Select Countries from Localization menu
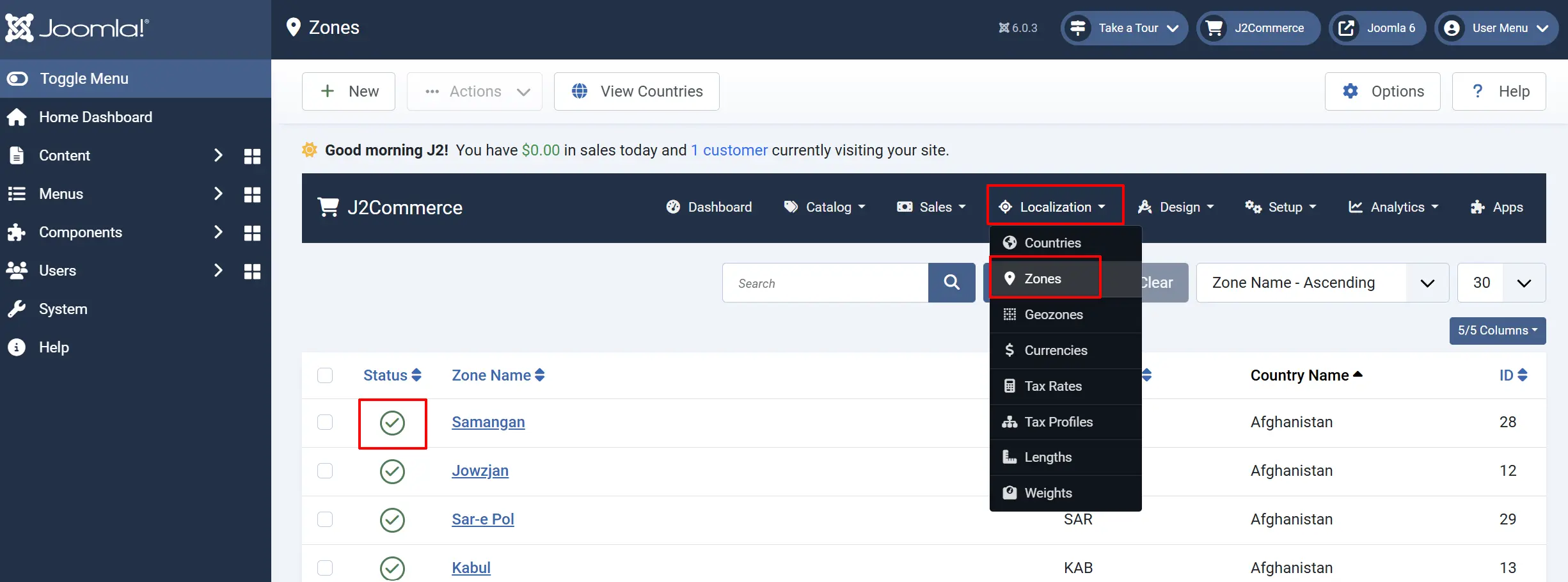The height and width of the screenshot is (582, 1568). [x=1065, y=243]
